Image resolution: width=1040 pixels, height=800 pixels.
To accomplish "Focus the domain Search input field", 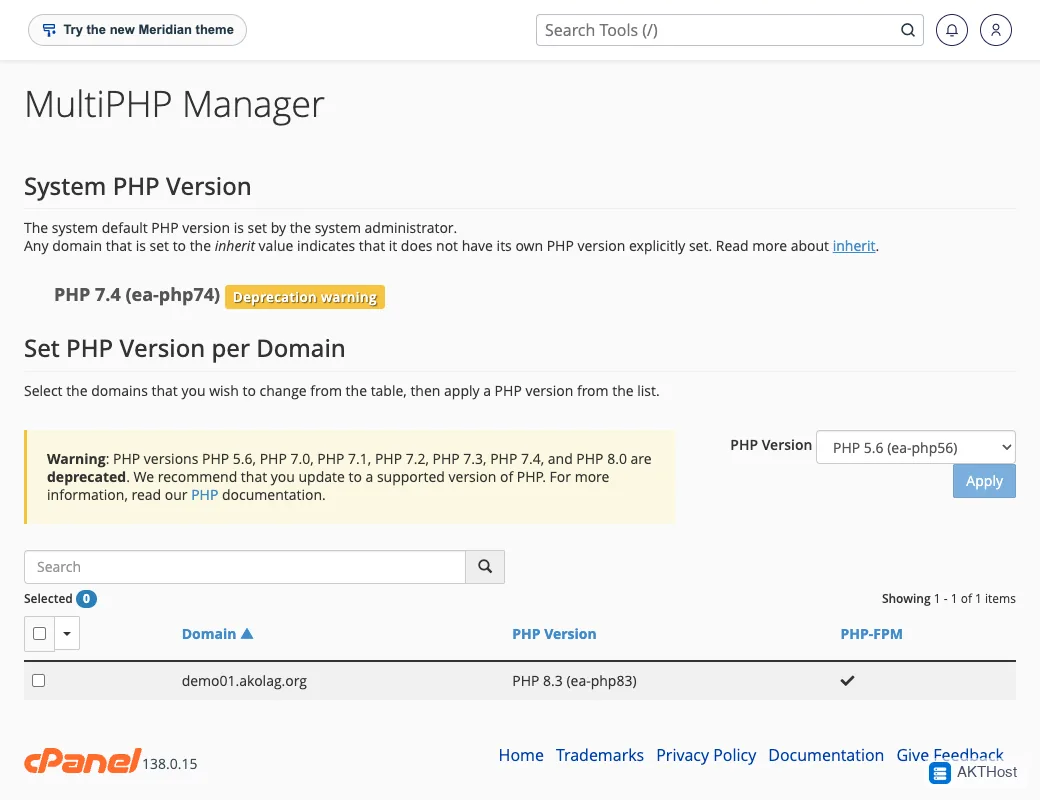I will pos(245,567).
